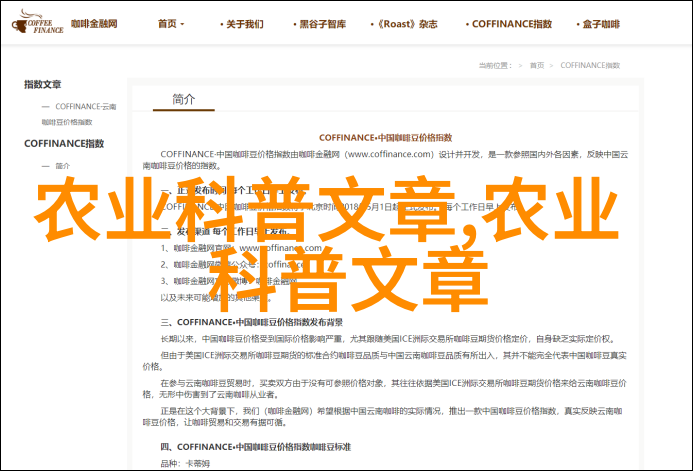Select the 《Roast》杂志 menu item
This screenshot has width=694, height=472.
point(404,24)
